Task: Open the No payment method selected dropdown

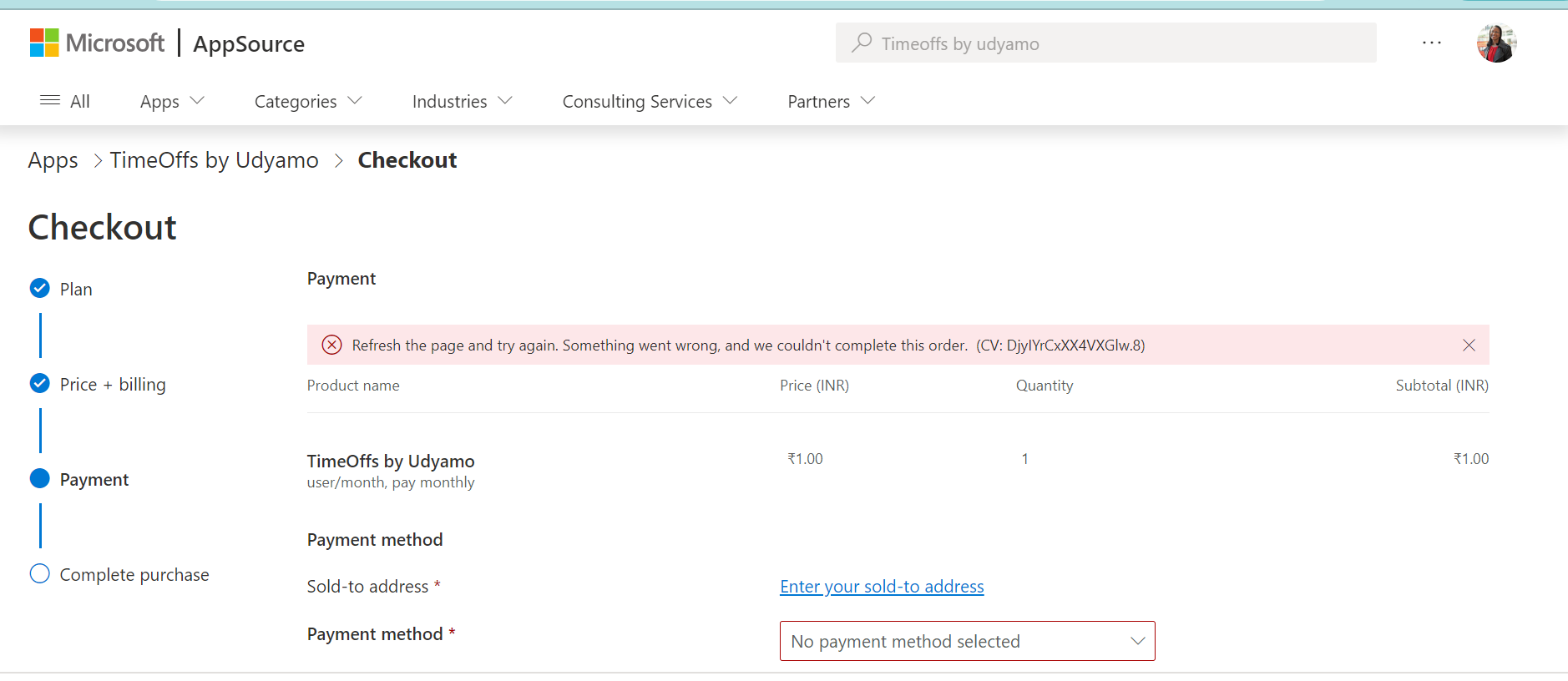Action: point(967,641)
